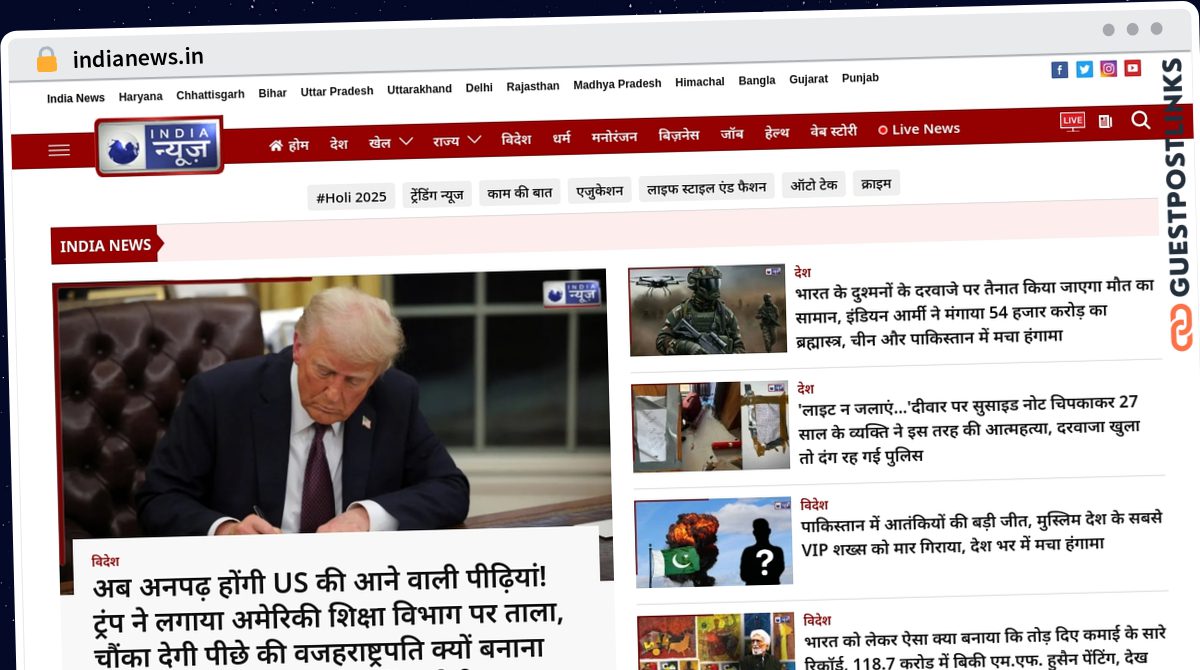
Task: Open the Live TV icon
Action: point(1072,122)
